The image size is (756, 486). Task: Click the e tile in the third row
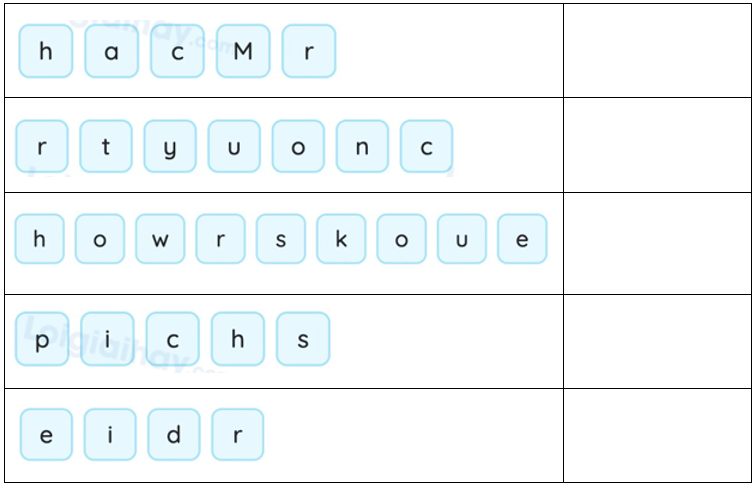(522, 240)
